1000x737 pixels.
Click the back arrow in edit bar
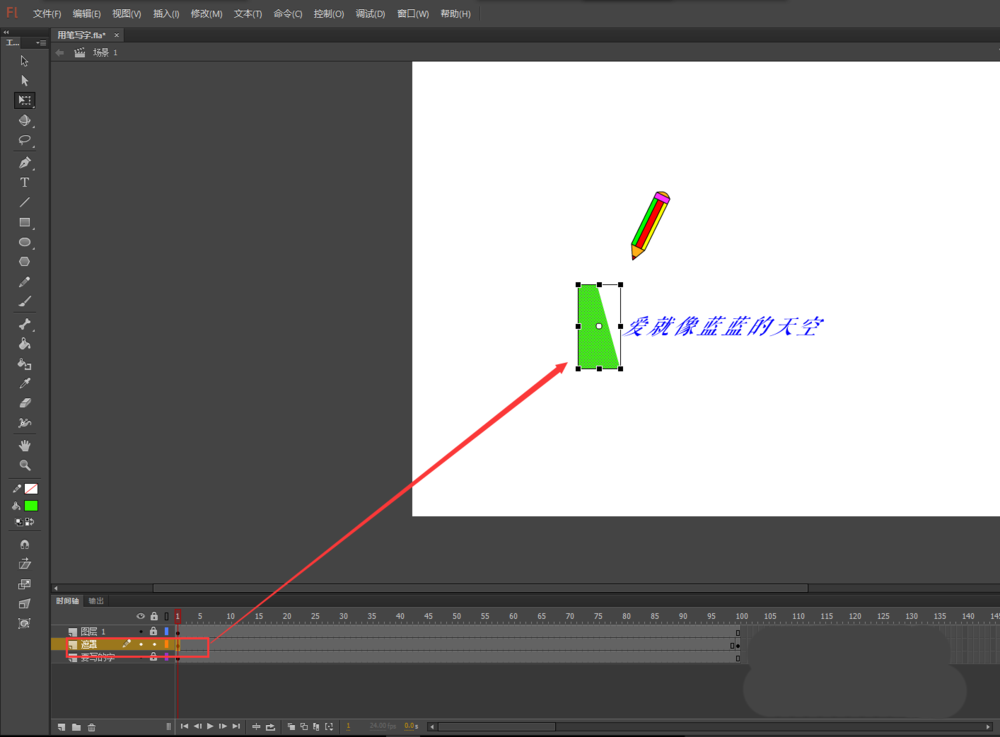(60, 53)
